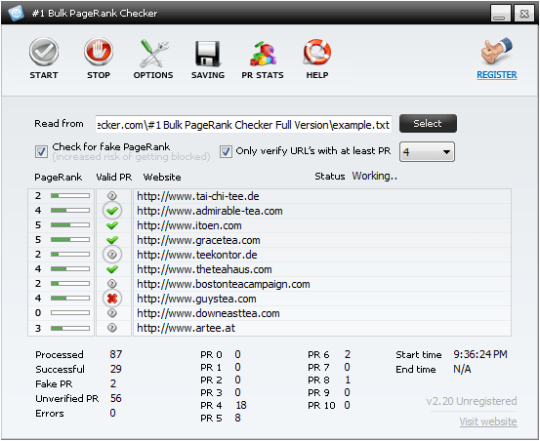Click unverified icon for downeasttea.com
This screenshot has width=540, height=441.
click(112, 313)
